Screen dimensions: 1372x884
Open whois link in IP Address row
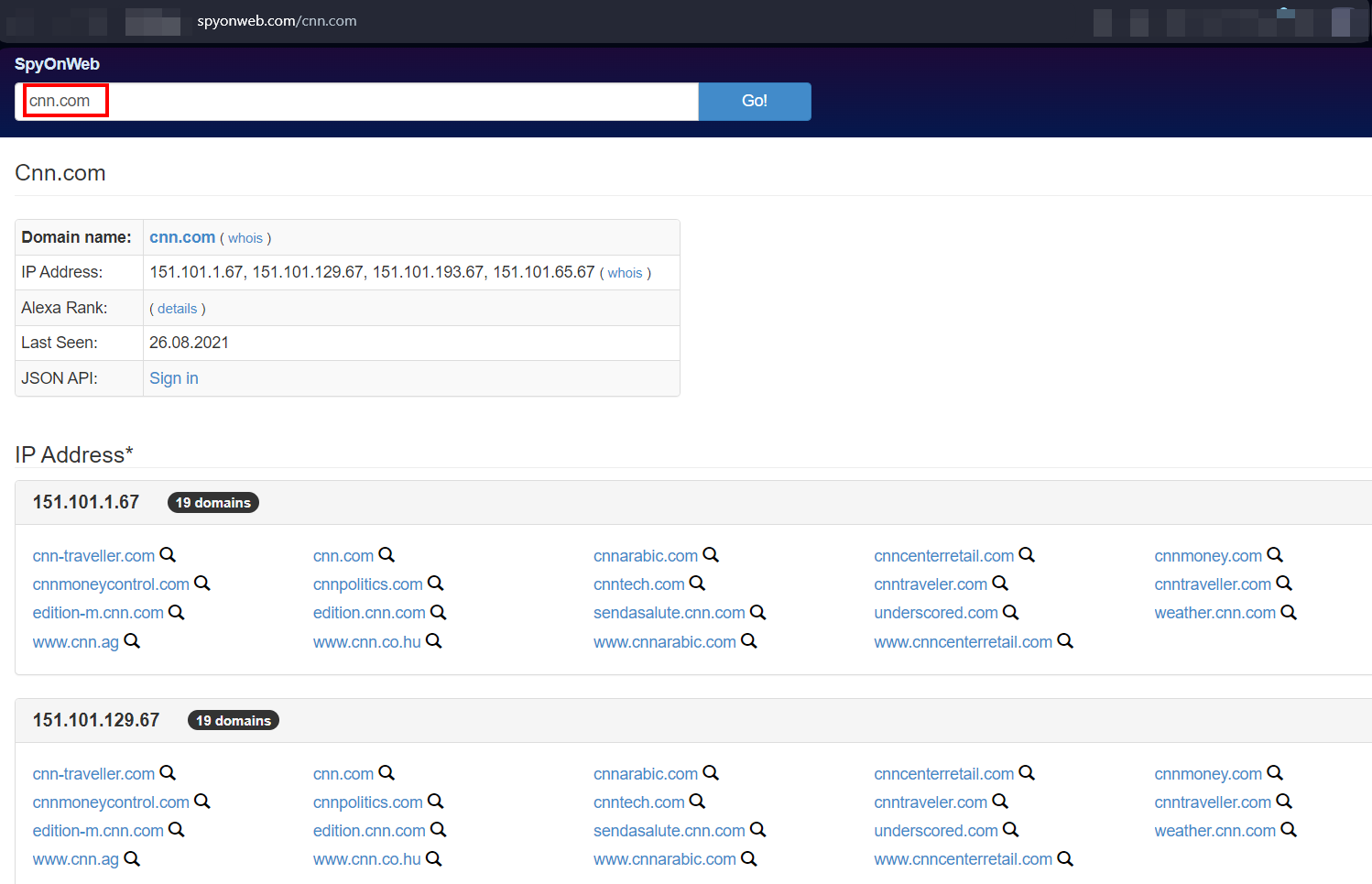[x=626, y=273]
